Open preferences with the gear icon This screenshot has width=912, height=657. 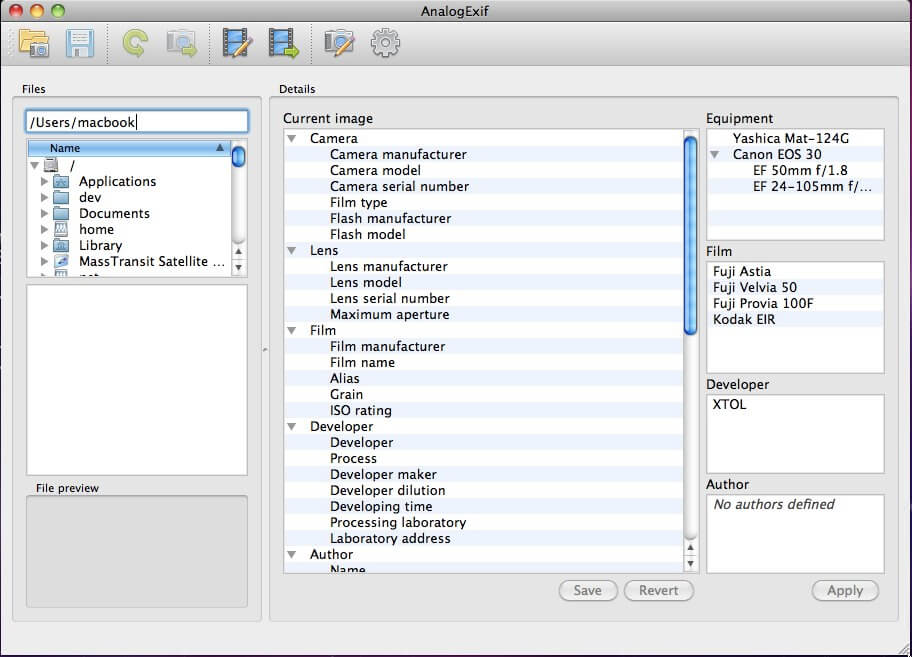coord(385,43)
